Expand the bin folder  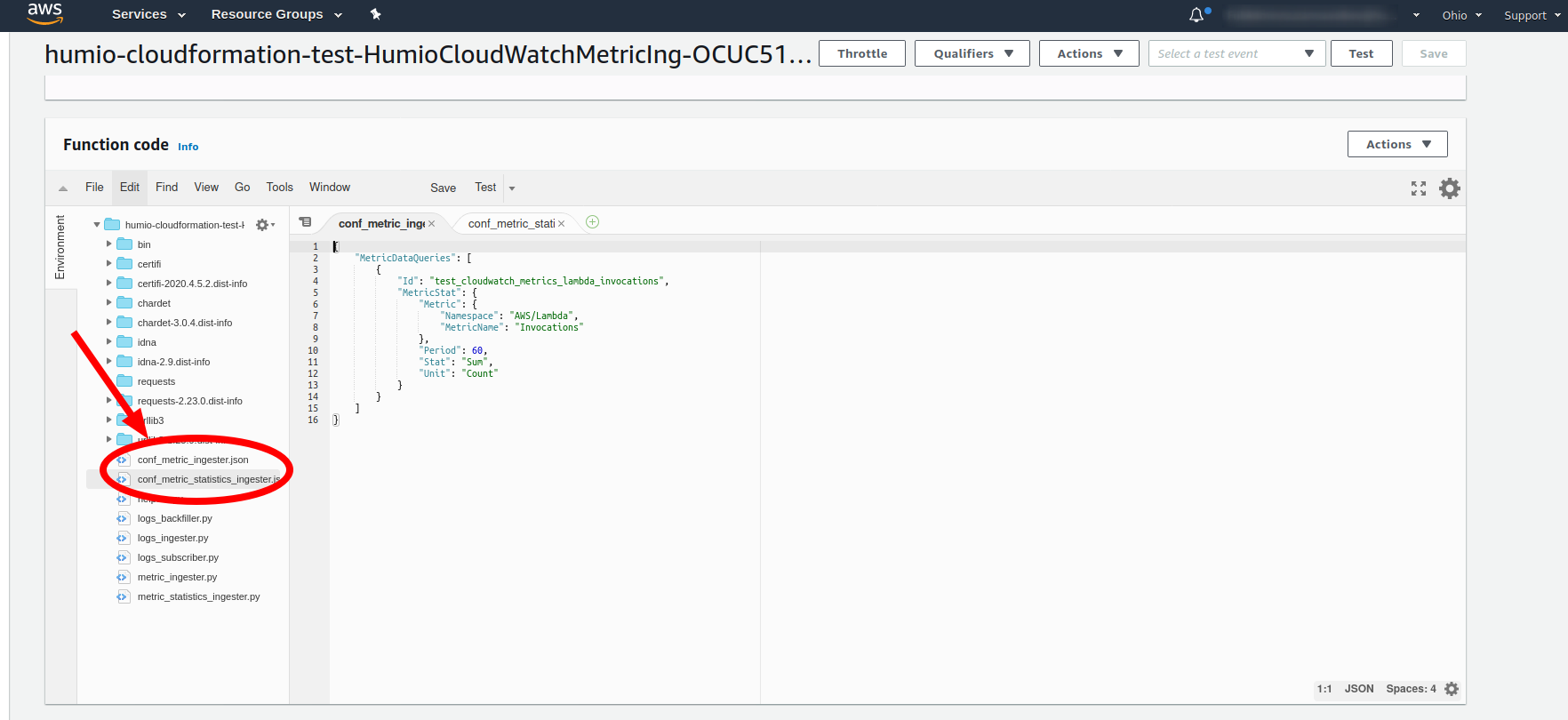[x=109, y=244]
